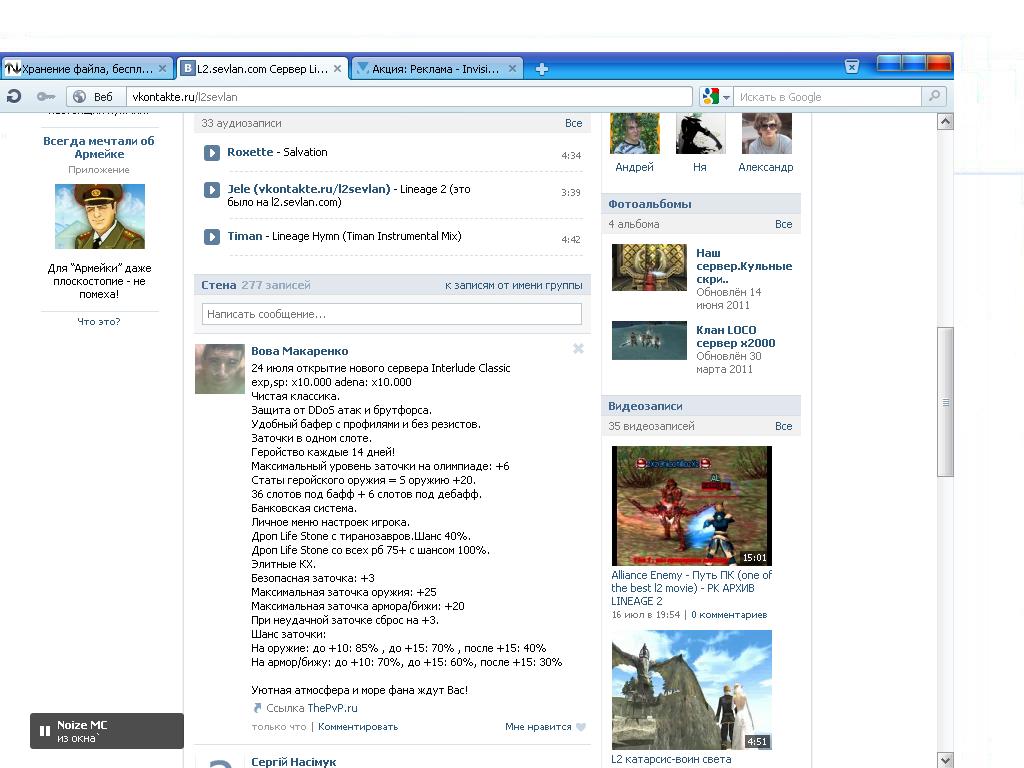Open the closed tabs trash icon
This screenshot has height=768, width=1024.
[852, 67]
